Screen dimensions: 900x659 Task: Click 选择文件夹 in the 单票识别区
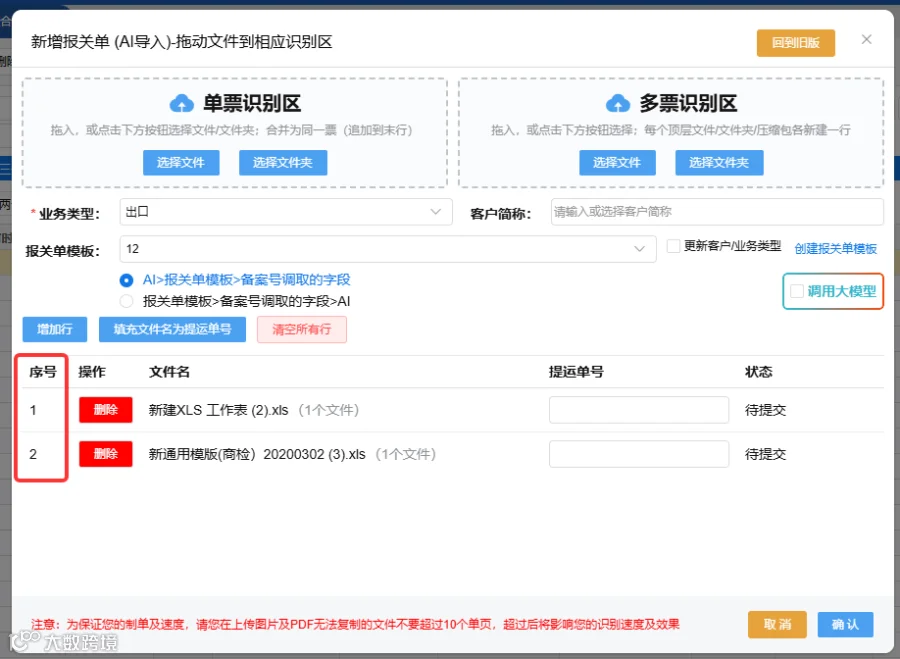[x=283, y=162]
